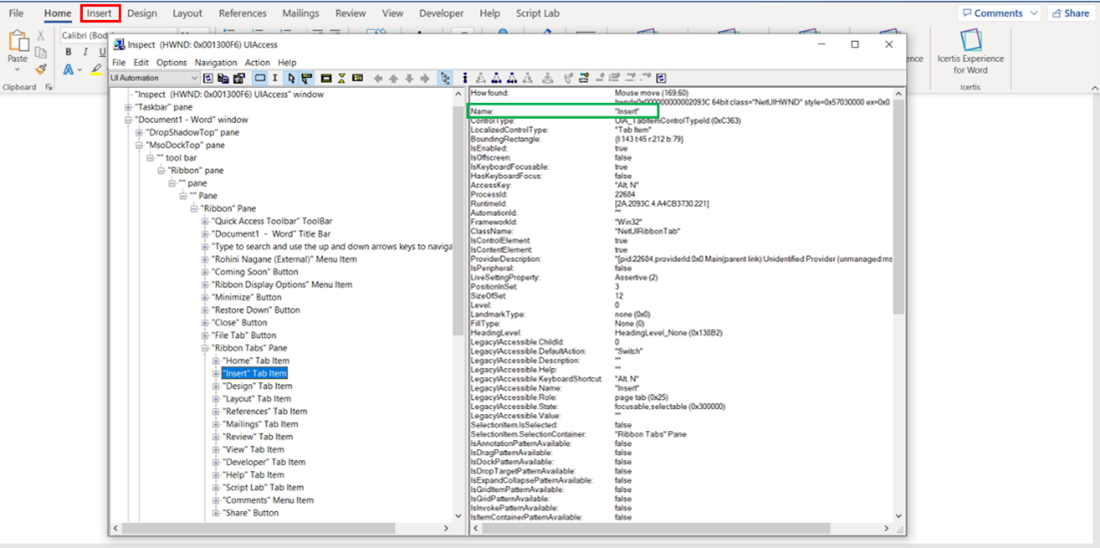Click the hourglass icon in Inspect toolbar

click(x=342, y=78)
